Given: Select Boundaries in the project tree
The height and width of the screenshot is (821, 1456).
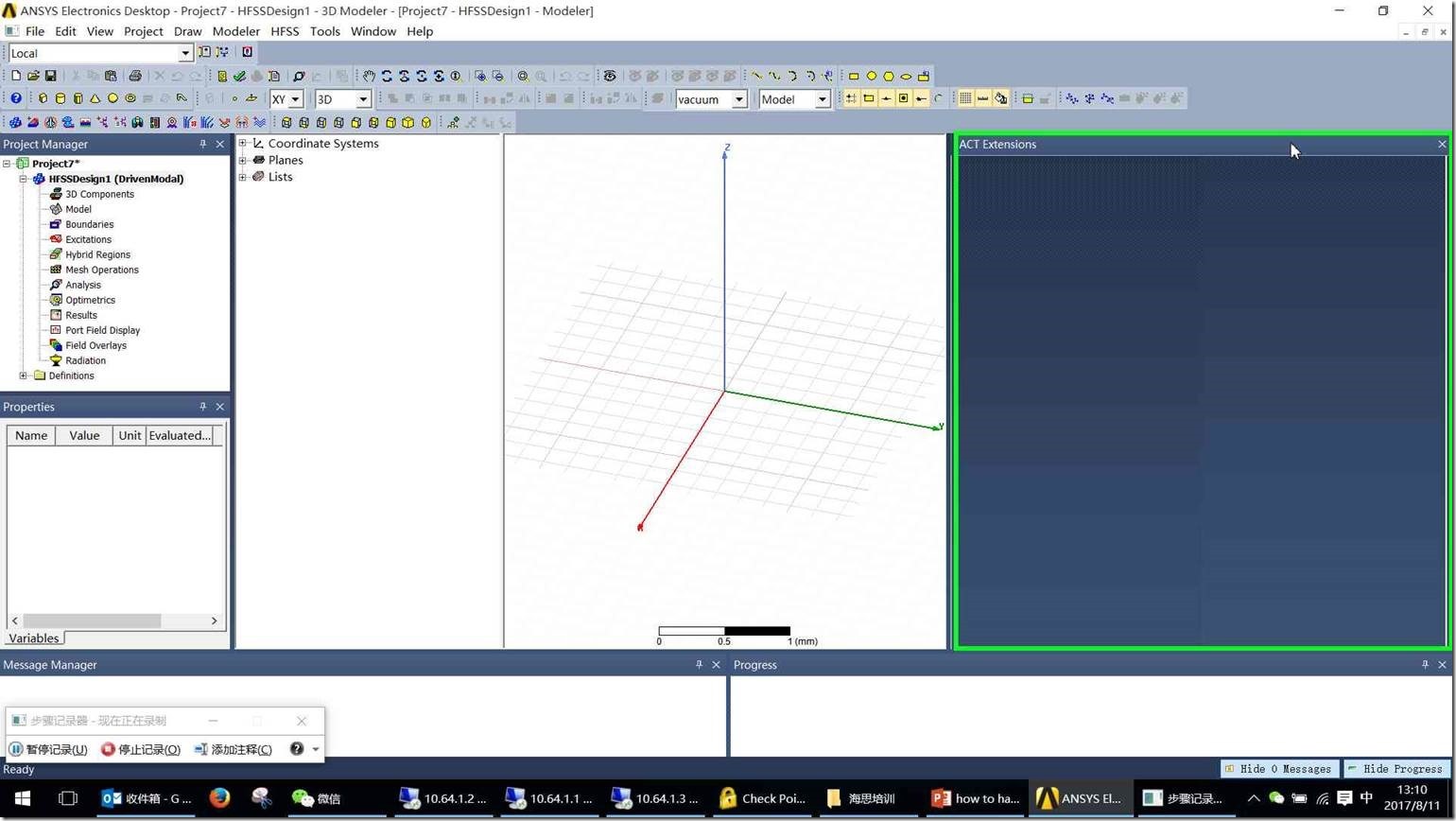Looking at the screenshot, I should (x=89, y=224).
